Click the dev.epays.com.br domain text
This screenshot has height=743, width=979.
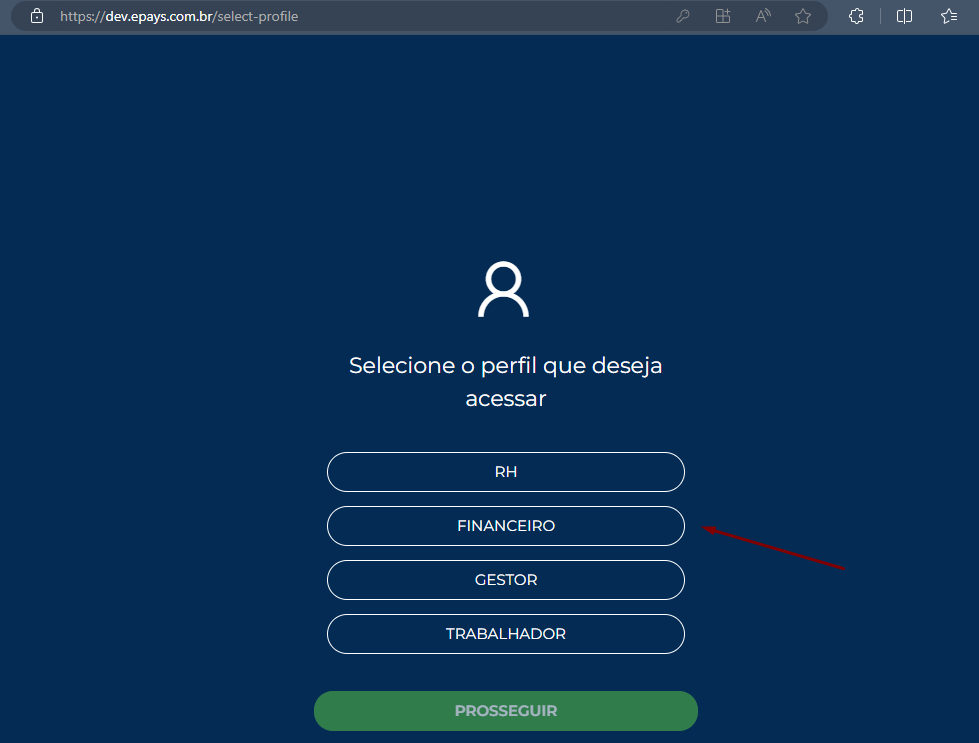point(159,16)
